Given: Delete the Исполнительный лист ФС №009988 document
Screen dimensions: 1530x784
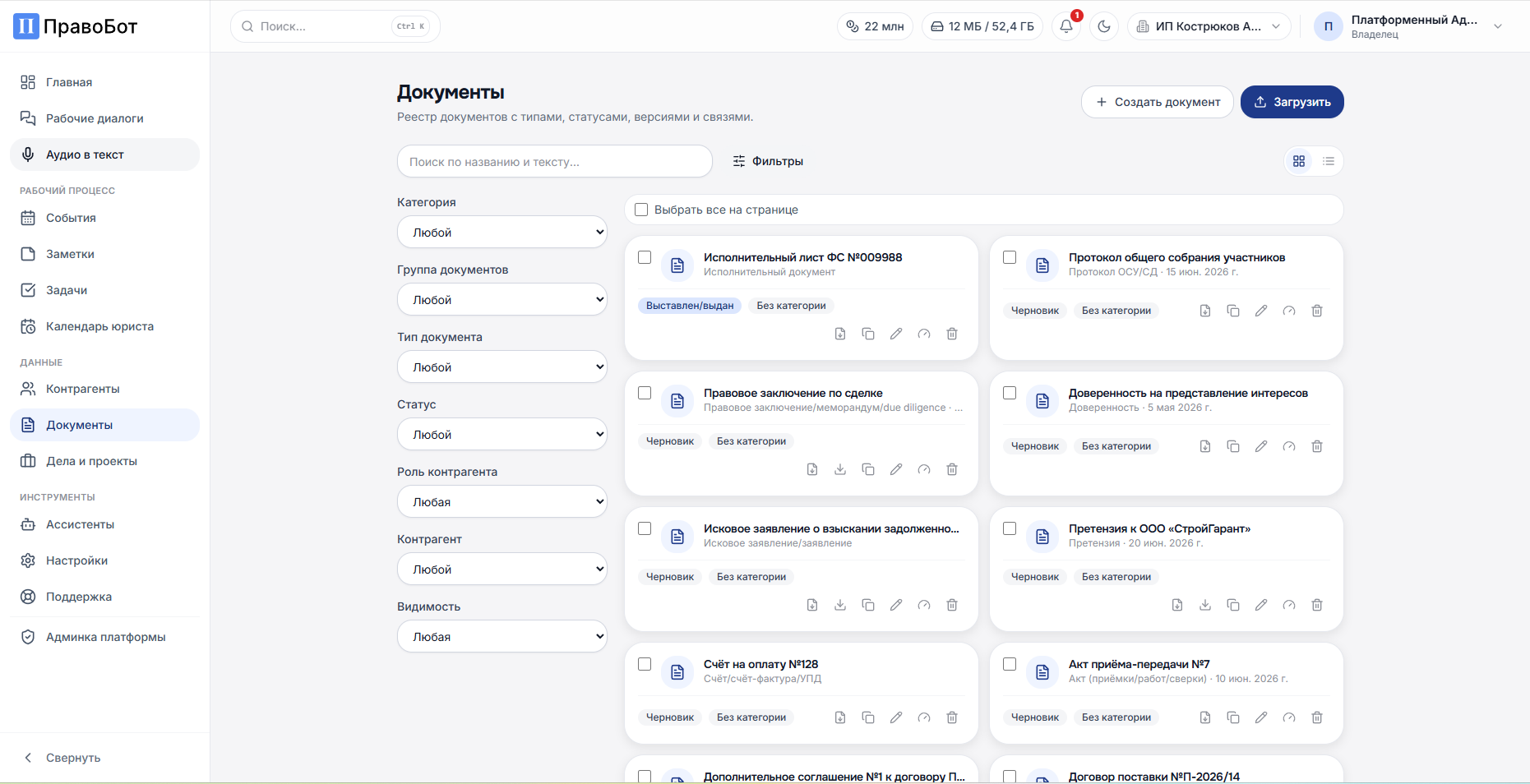Looking at the screenshot, I should click(952, 334).
